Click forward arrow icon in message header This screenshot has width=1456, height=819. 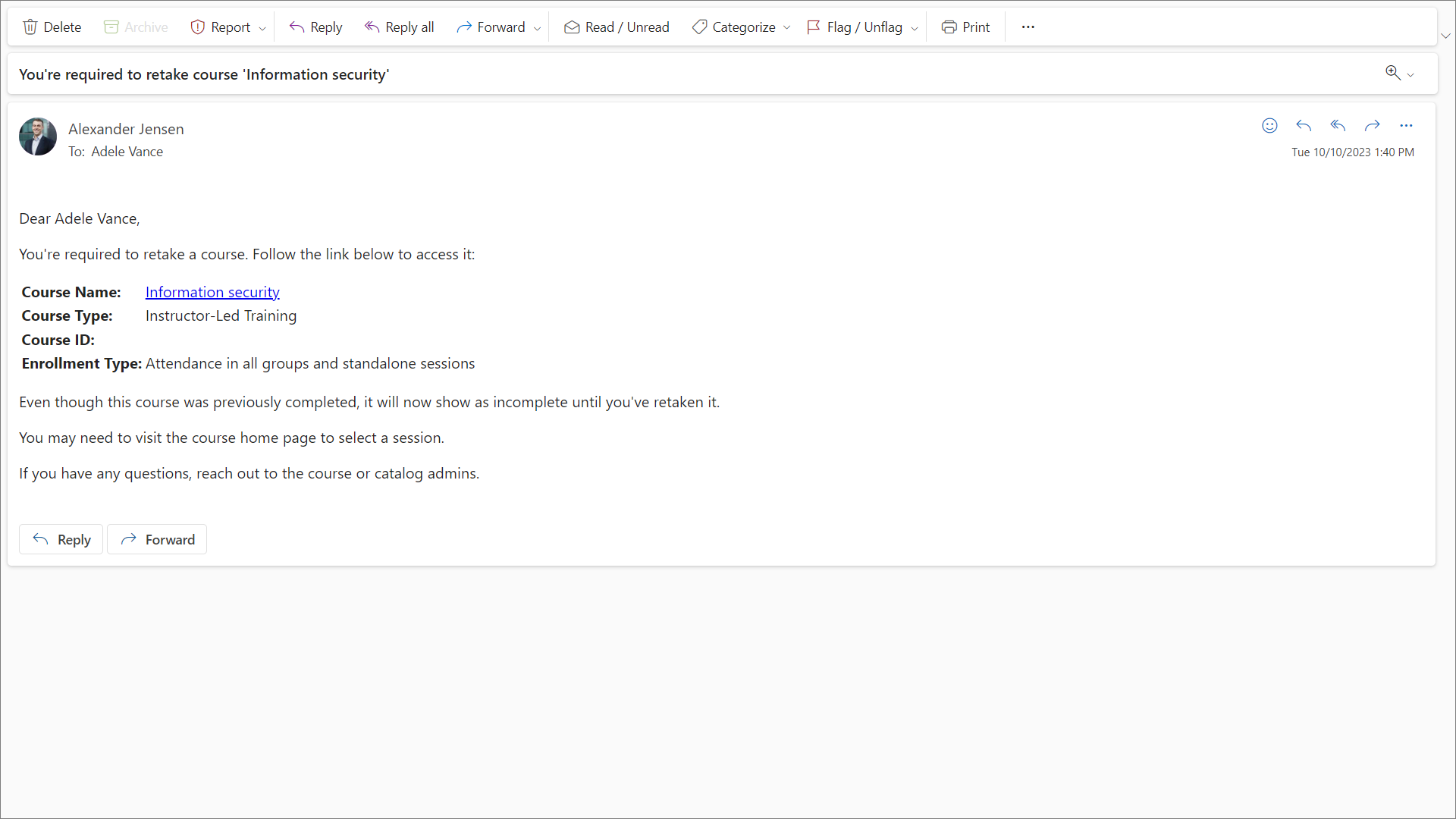coord(1372,126)
